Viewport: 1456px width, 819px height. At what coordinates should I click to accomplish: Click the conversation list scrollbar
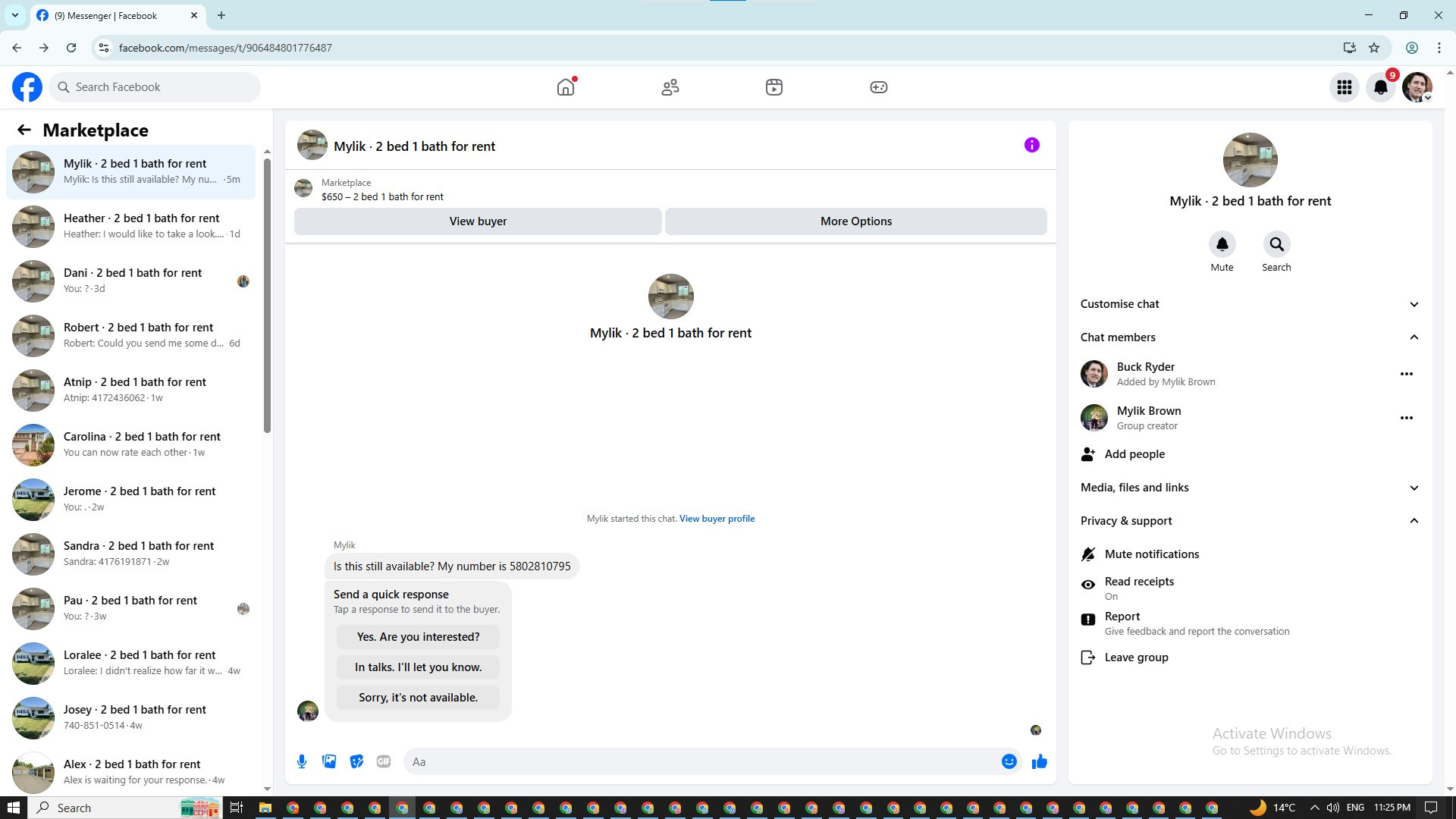click(267, 296)
